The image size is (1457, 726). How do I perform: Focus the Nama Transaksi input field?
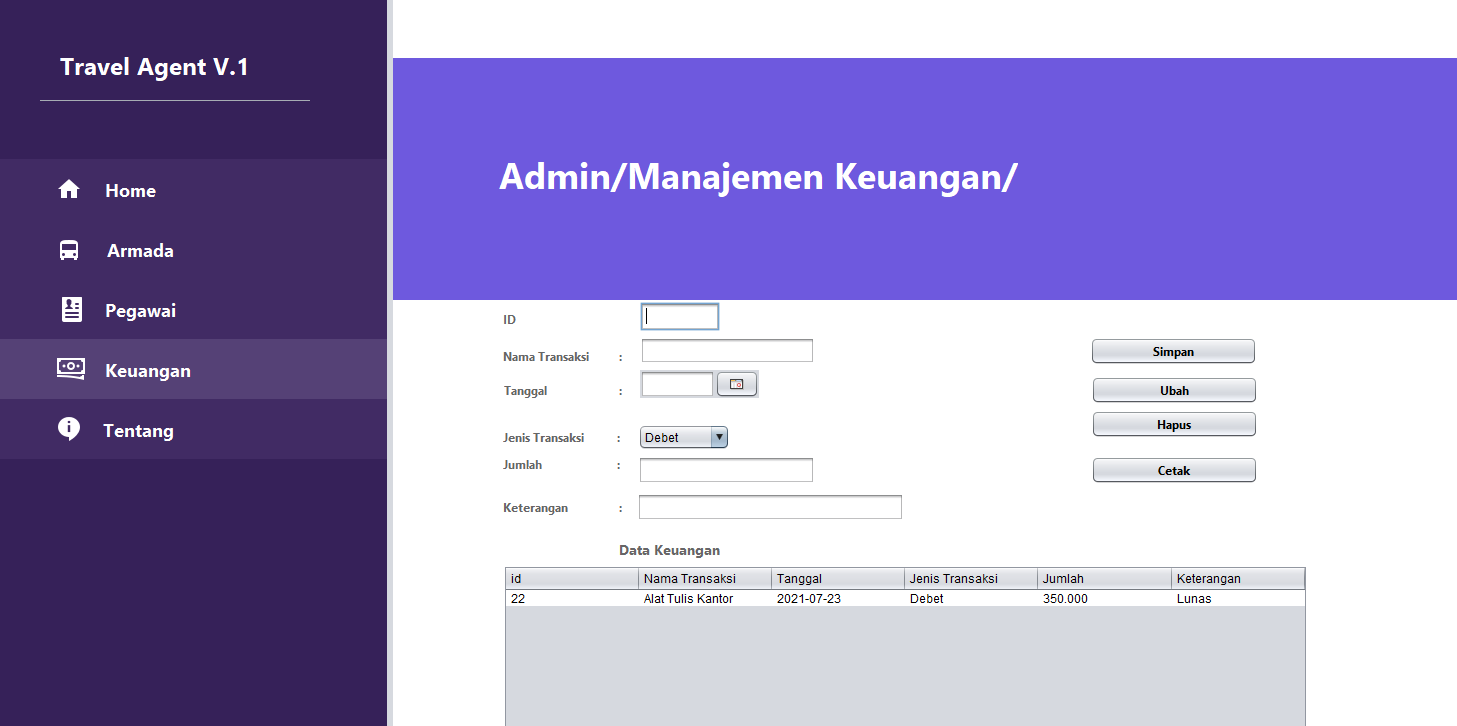[727, 351]
